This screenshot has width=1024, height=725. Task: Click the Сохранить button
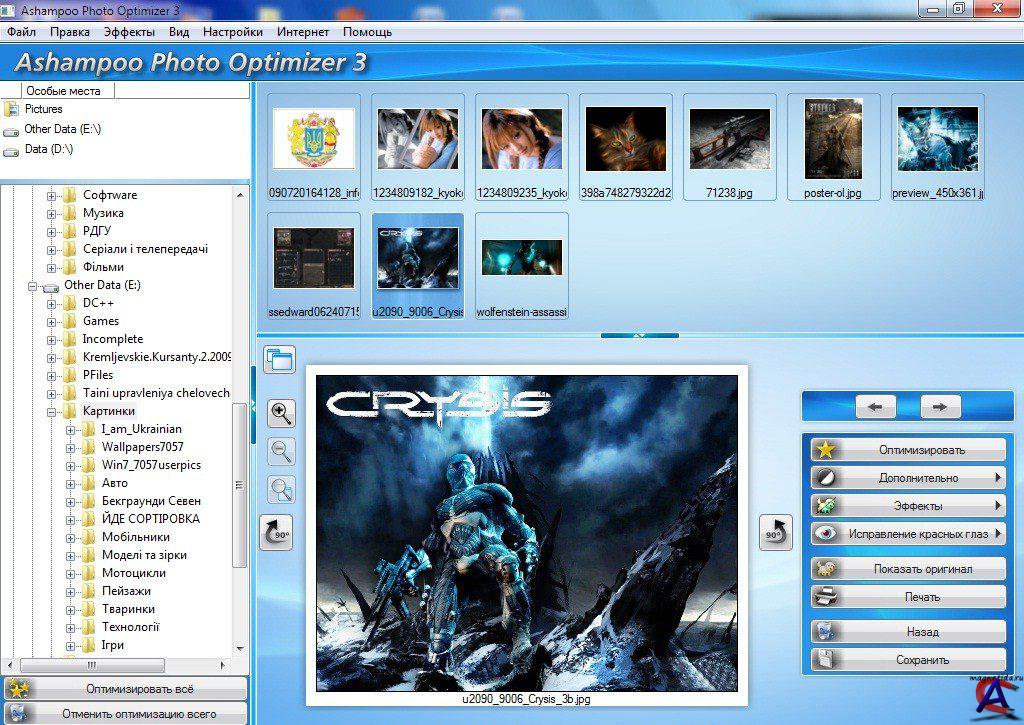tap(908, 660)
